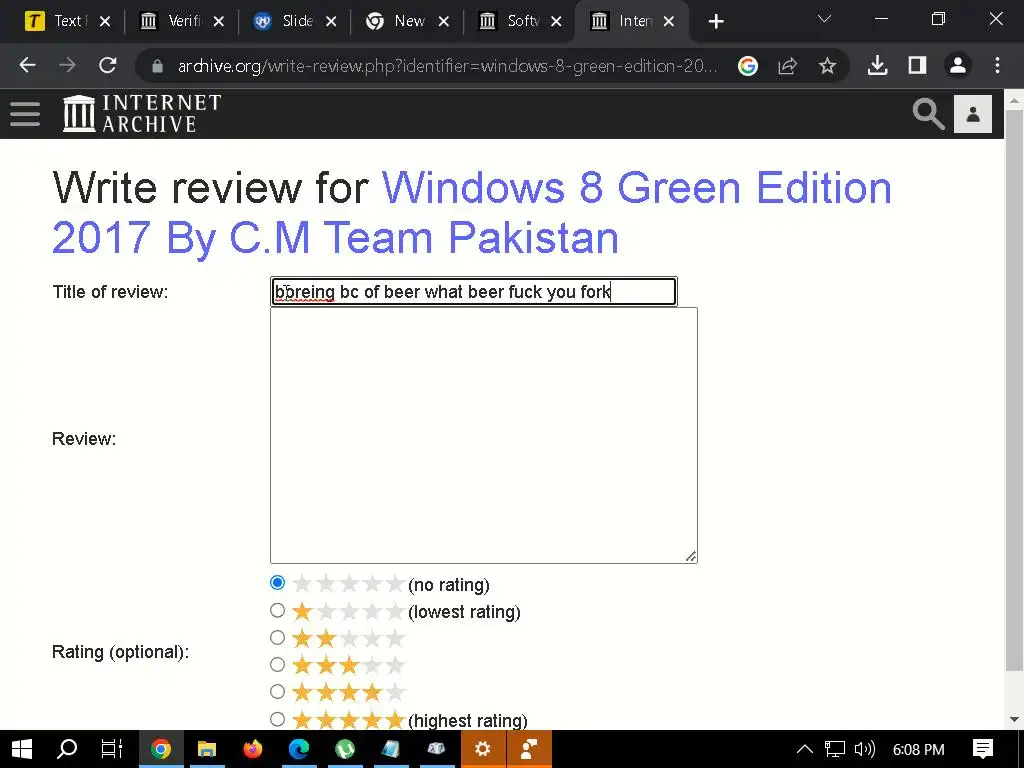Open the orange gear app on taskbar
The height and width of the screenshot is (768, 1024).
[x=483, y=749]
